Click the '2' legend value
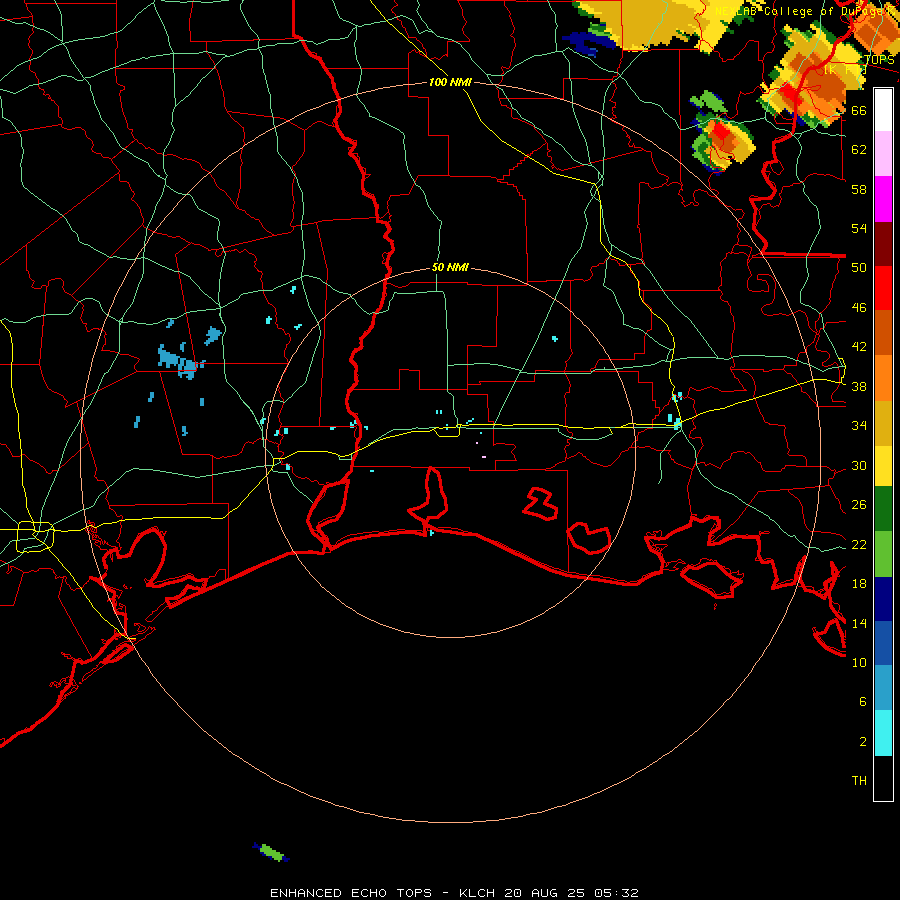Image resolution: width=900 pixels, height=900 pixels. click(x=862, y=741)
